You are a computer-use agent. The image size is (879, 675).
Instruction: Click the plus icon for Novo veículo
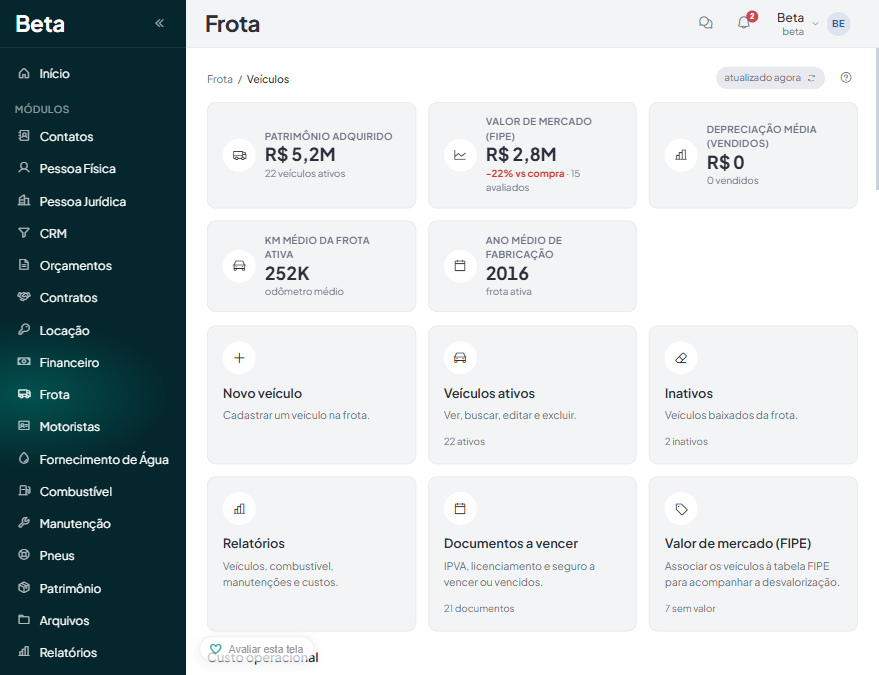click(239, 358)
